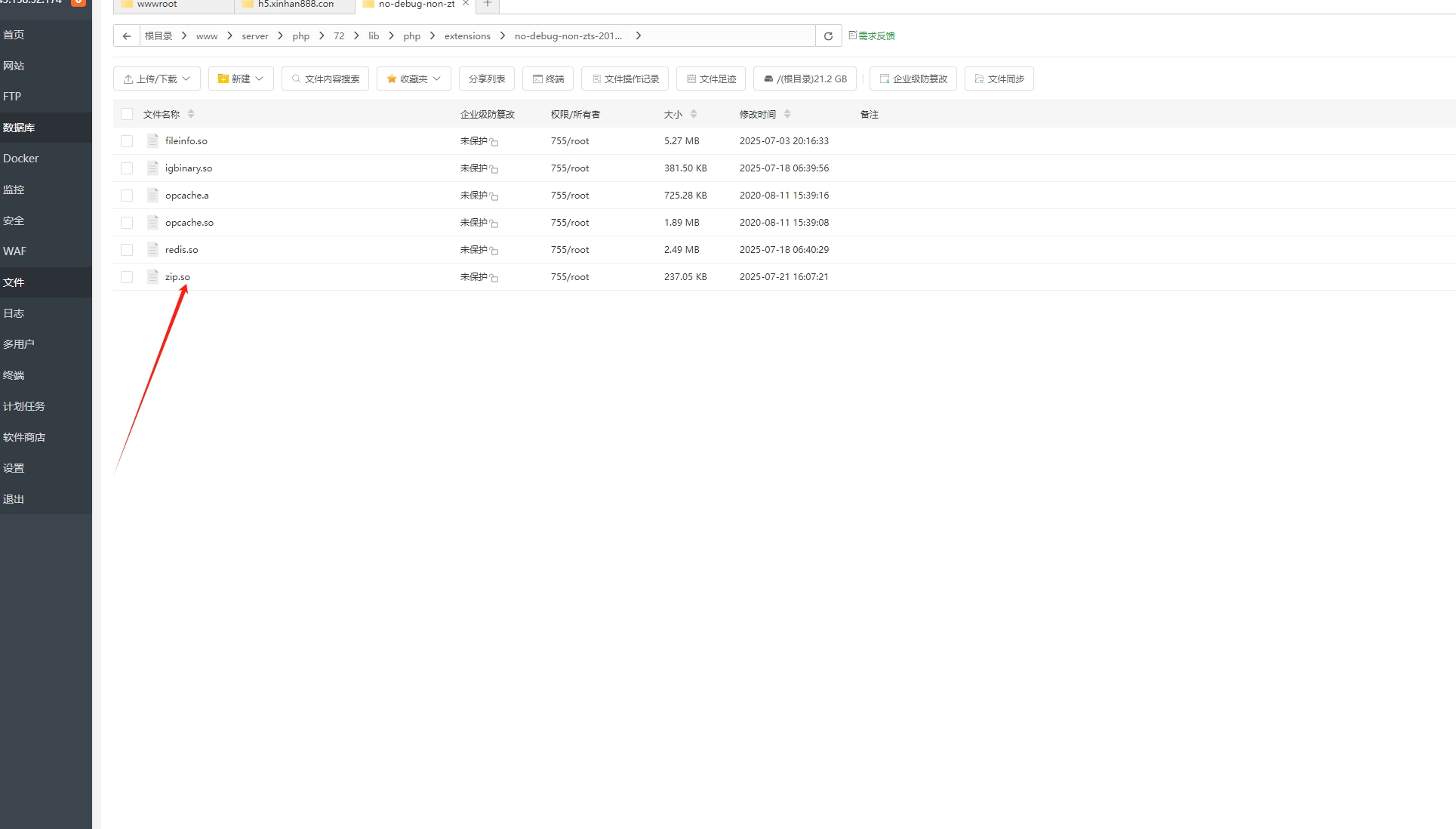
Task: Open the 数据库 section in the sidebar
Action: (x=19, y=128)
